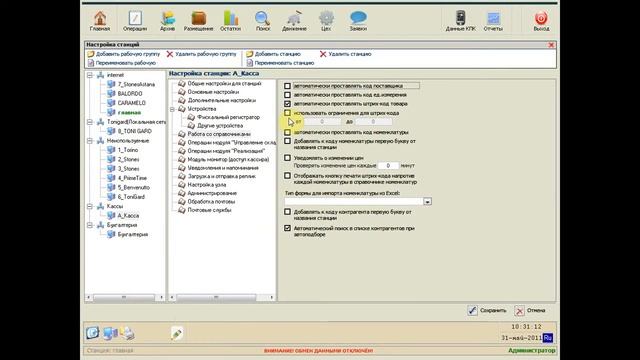This screenshot has height=360, width=640.
Task: Open the Цех gear icon
Action: (326, 21)
